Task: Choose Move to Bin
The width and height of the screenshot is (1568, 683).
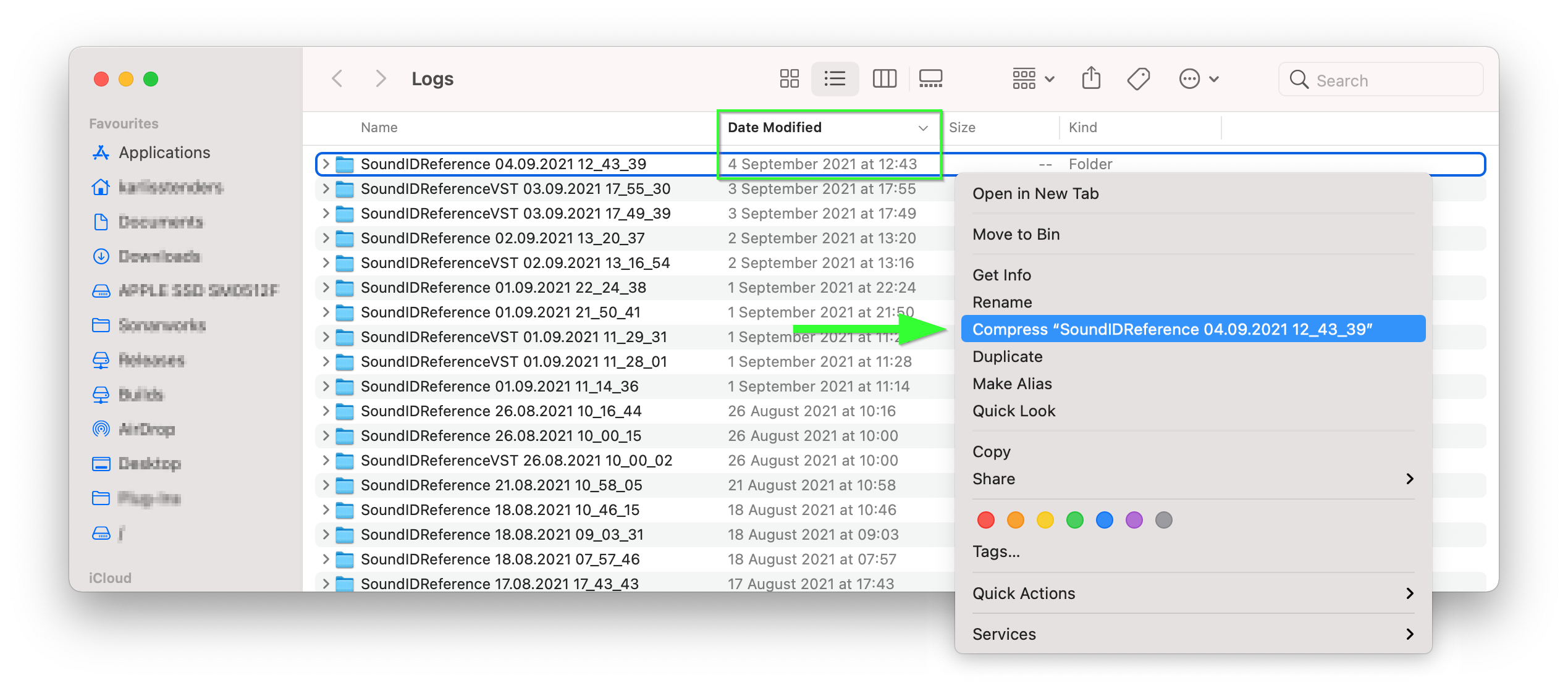Action: click(1193, 235)
